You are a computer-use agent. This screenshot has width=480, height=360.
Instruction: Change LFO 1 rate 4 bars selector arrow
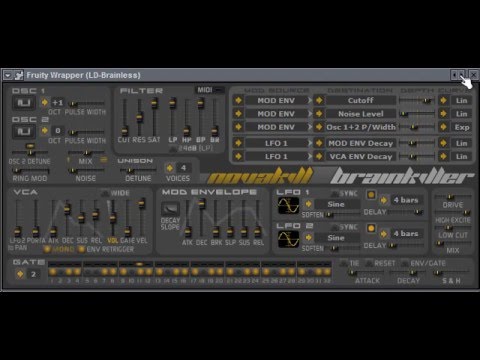pos(384,200)
